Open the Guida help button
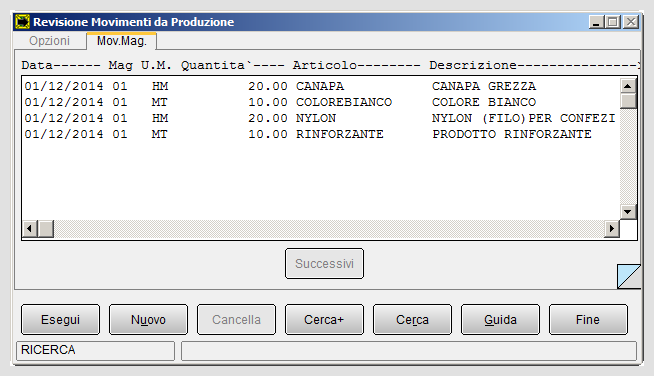This screenshot has width=654, height=376. click(500, 320)
